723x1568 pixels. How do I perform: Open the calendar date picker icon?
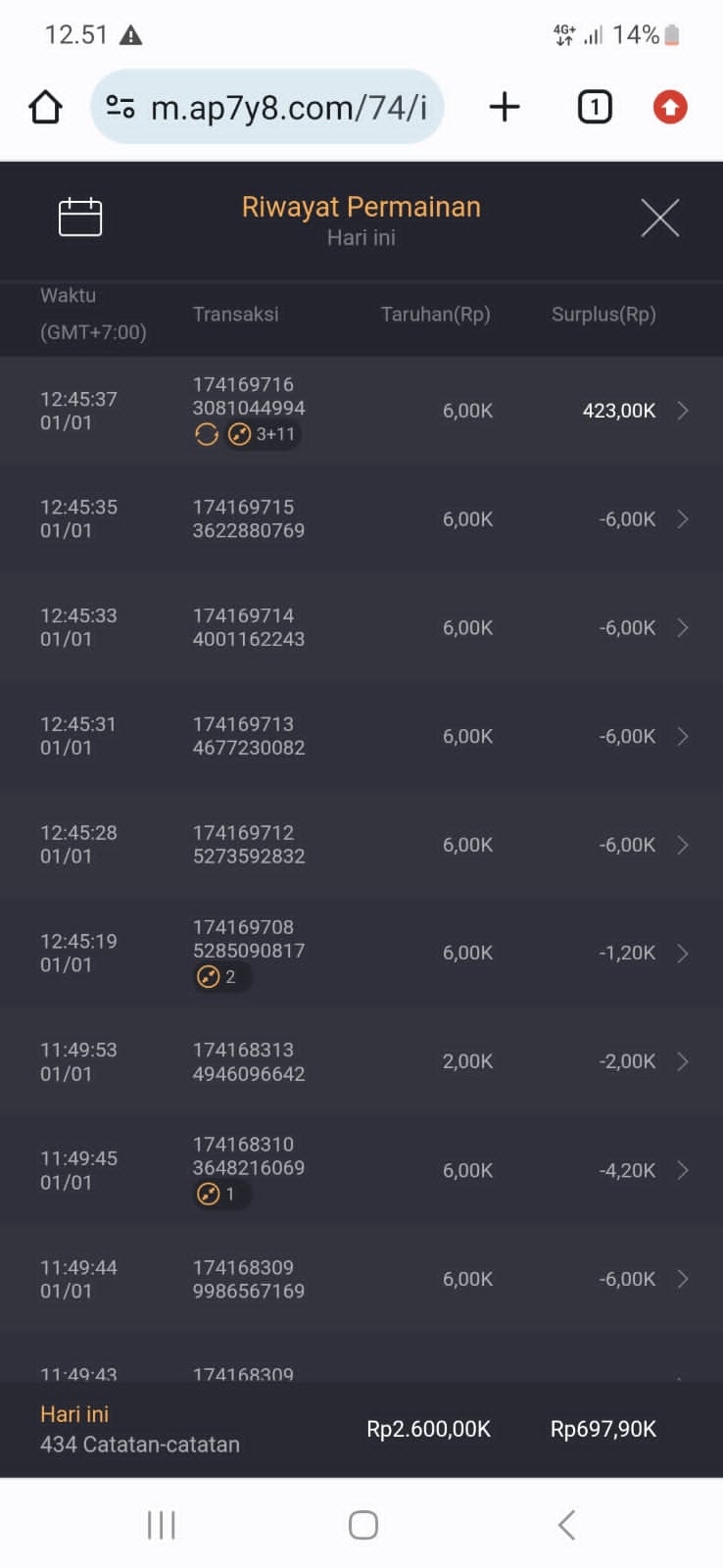click(80, 217)
